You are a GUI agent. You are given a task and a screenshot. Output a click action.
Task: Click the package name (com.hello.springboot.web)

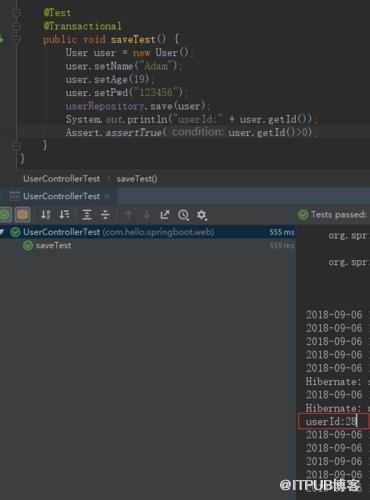pyautogui.click(x=158, y=232)
